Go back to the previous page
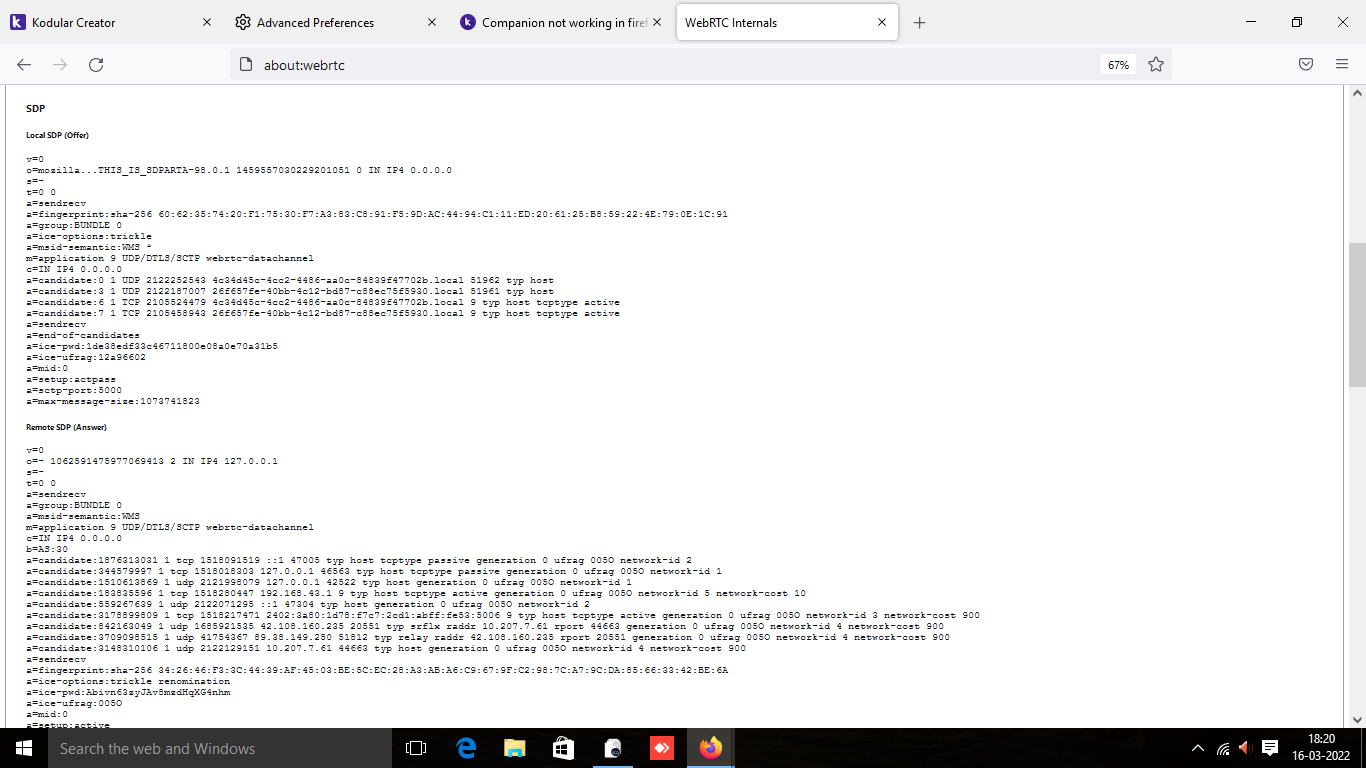 (x=24, y=64)
